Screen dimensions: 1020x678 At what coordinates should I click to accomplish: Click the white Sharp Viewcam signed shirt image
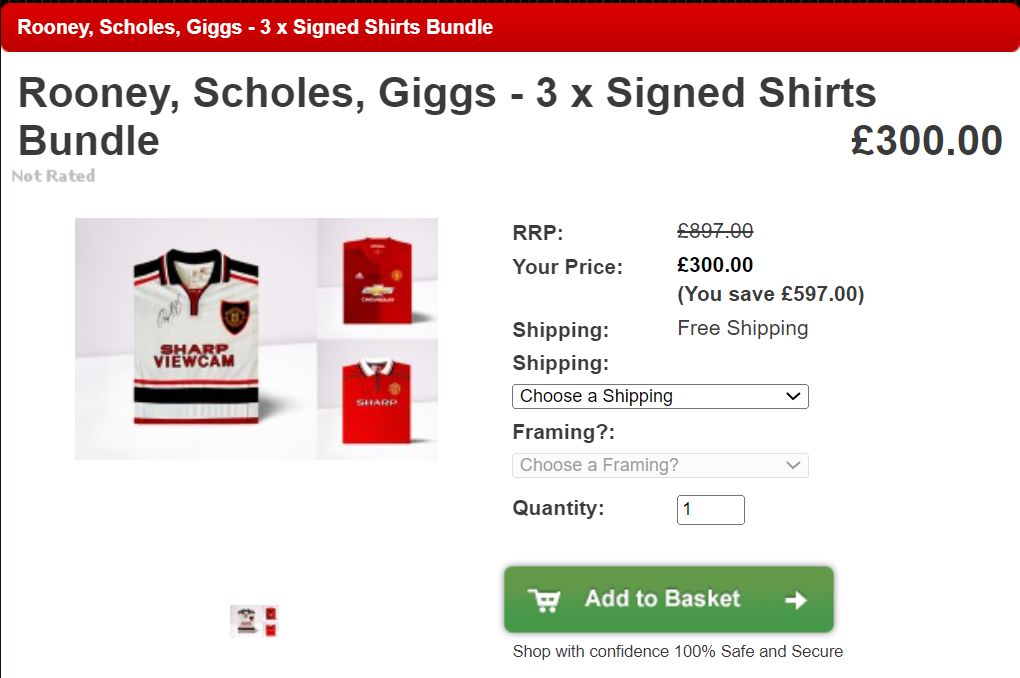pyautogui.click(x=196, y=337)
